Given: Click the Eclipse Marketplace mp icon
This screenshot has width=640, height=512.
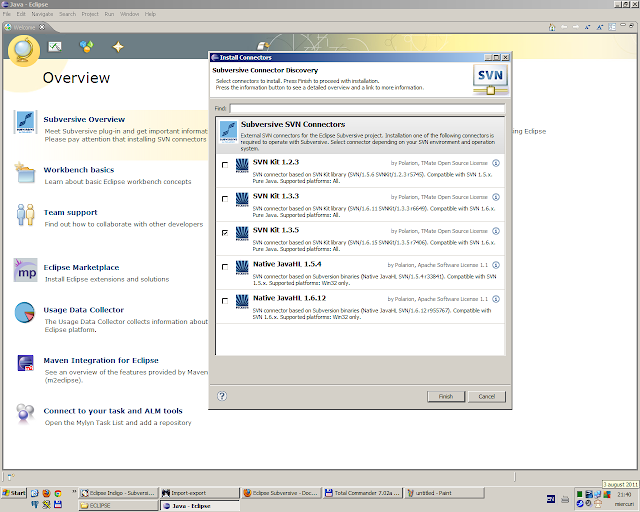Looking at the screenshot, I should (x=26, y=270).
